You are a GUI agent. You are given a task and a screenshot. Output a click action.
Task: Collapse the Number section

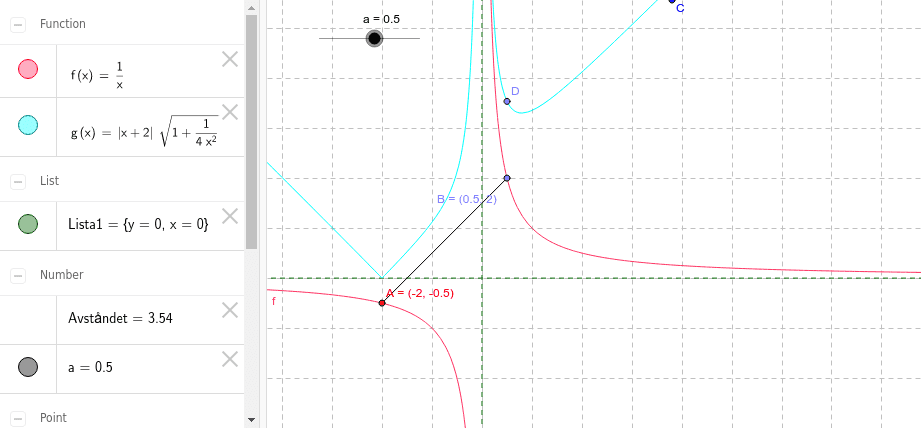click(18, 275)
